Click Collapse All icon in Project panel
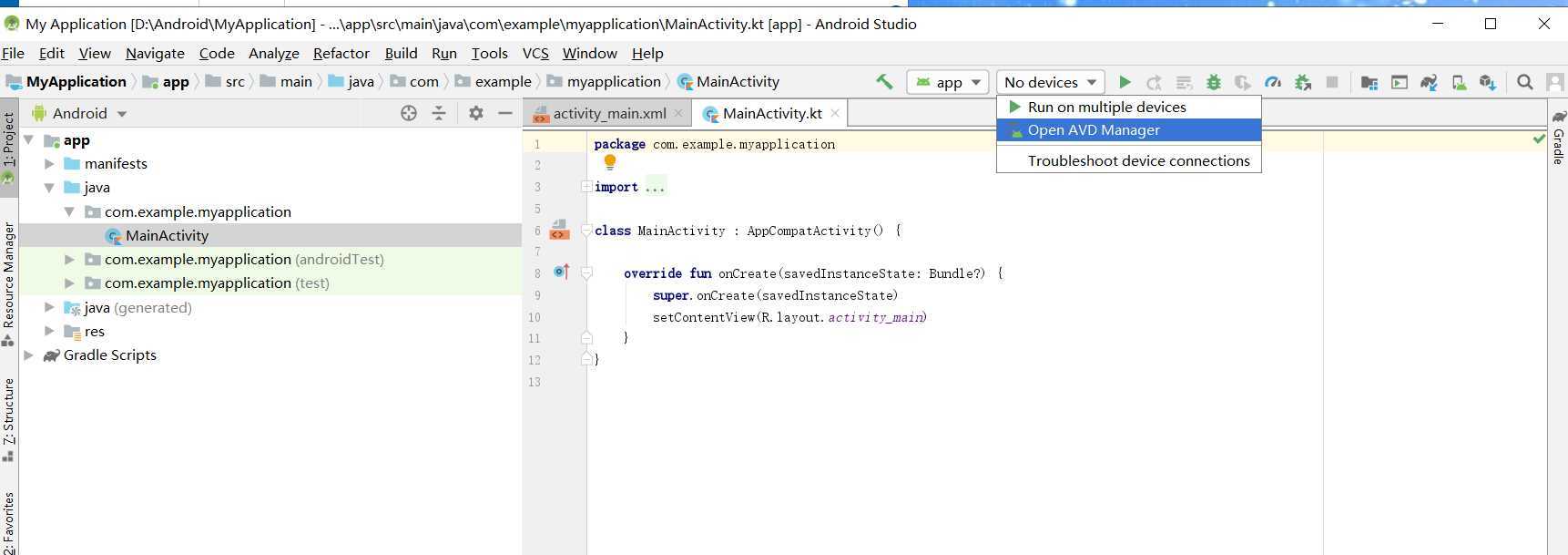The image size is (1568, 555). pos(439,113)
